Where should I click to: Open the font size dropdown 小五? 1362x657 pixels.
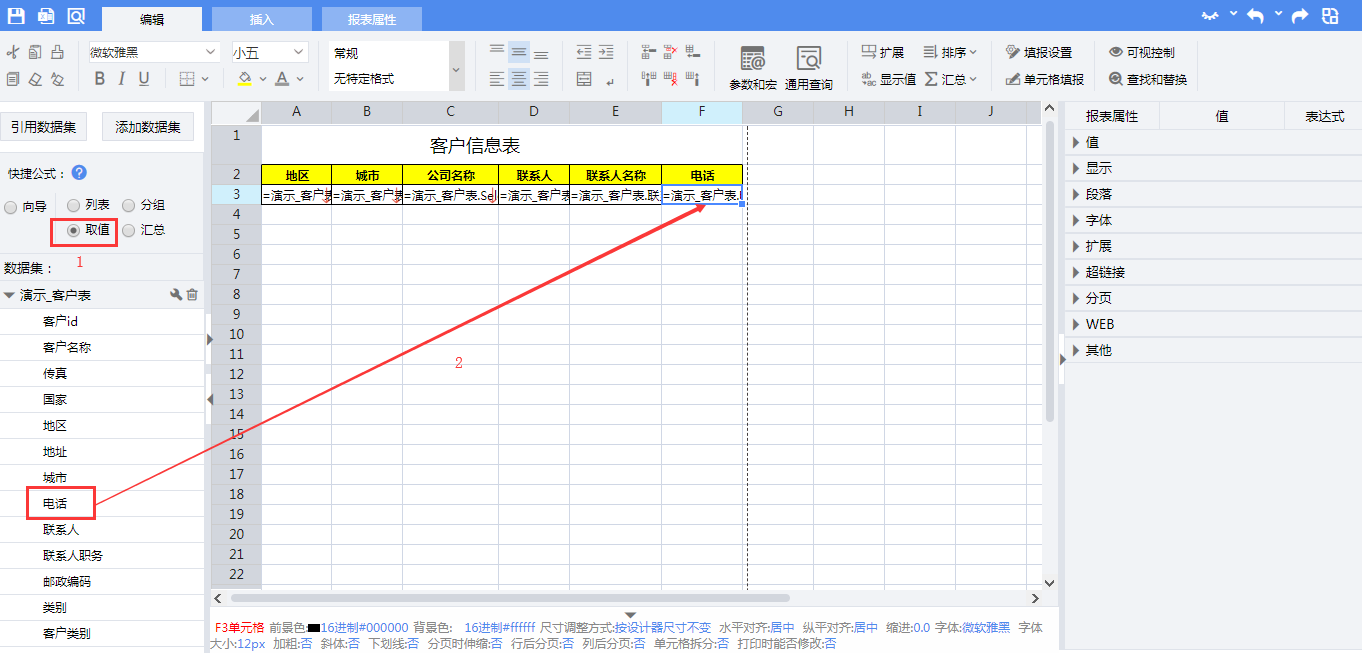[x=270, y=52]
